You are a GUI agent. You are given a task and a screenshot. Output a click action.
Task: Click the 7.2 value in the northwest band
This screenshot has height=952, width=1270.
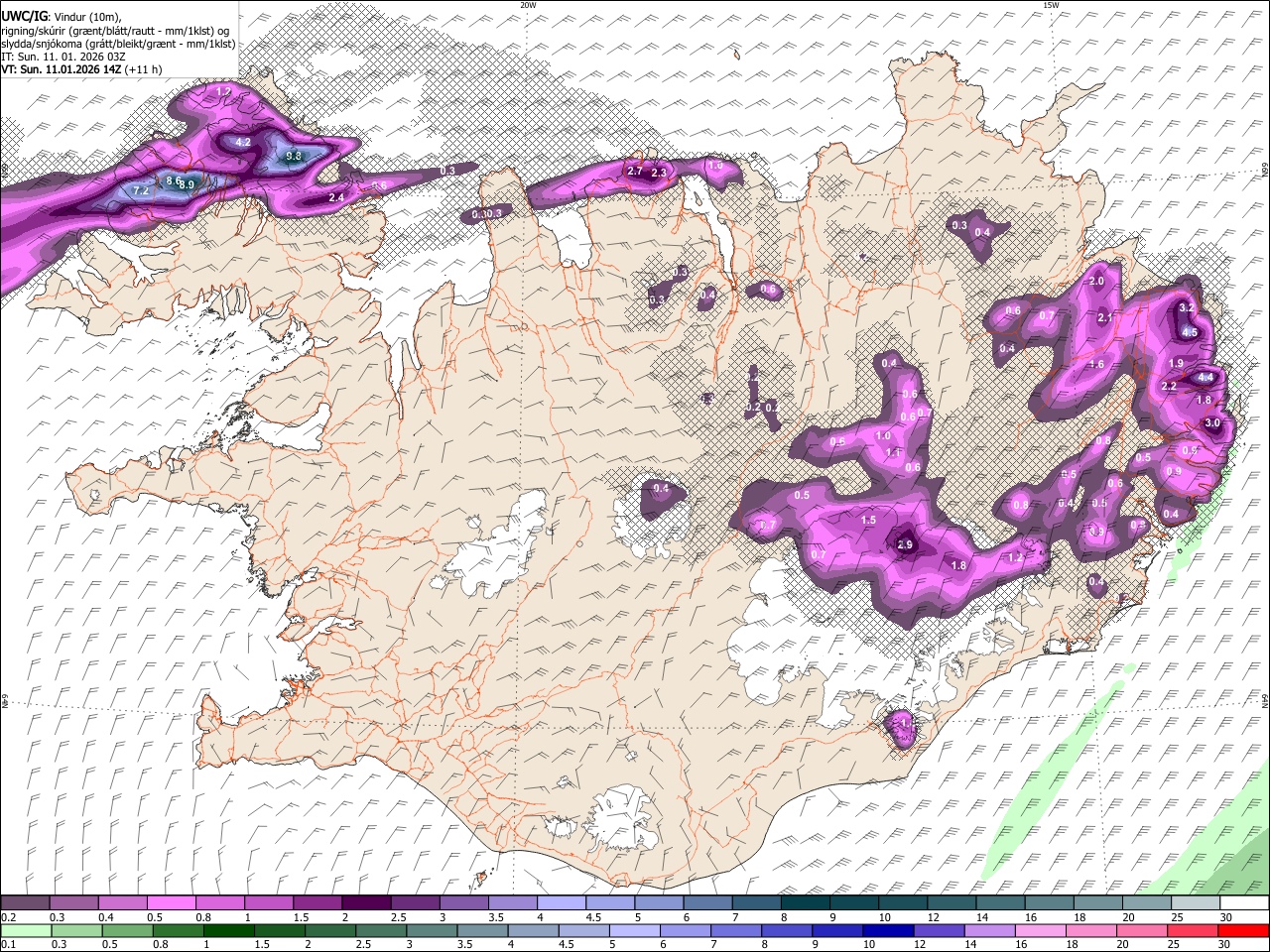coord(140,189)
